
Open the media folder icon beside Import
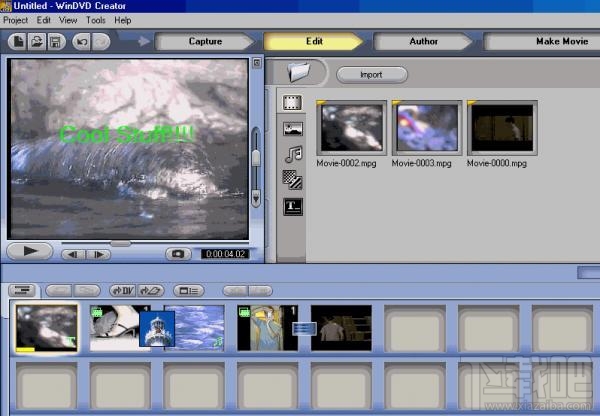[x=299, y=72]
